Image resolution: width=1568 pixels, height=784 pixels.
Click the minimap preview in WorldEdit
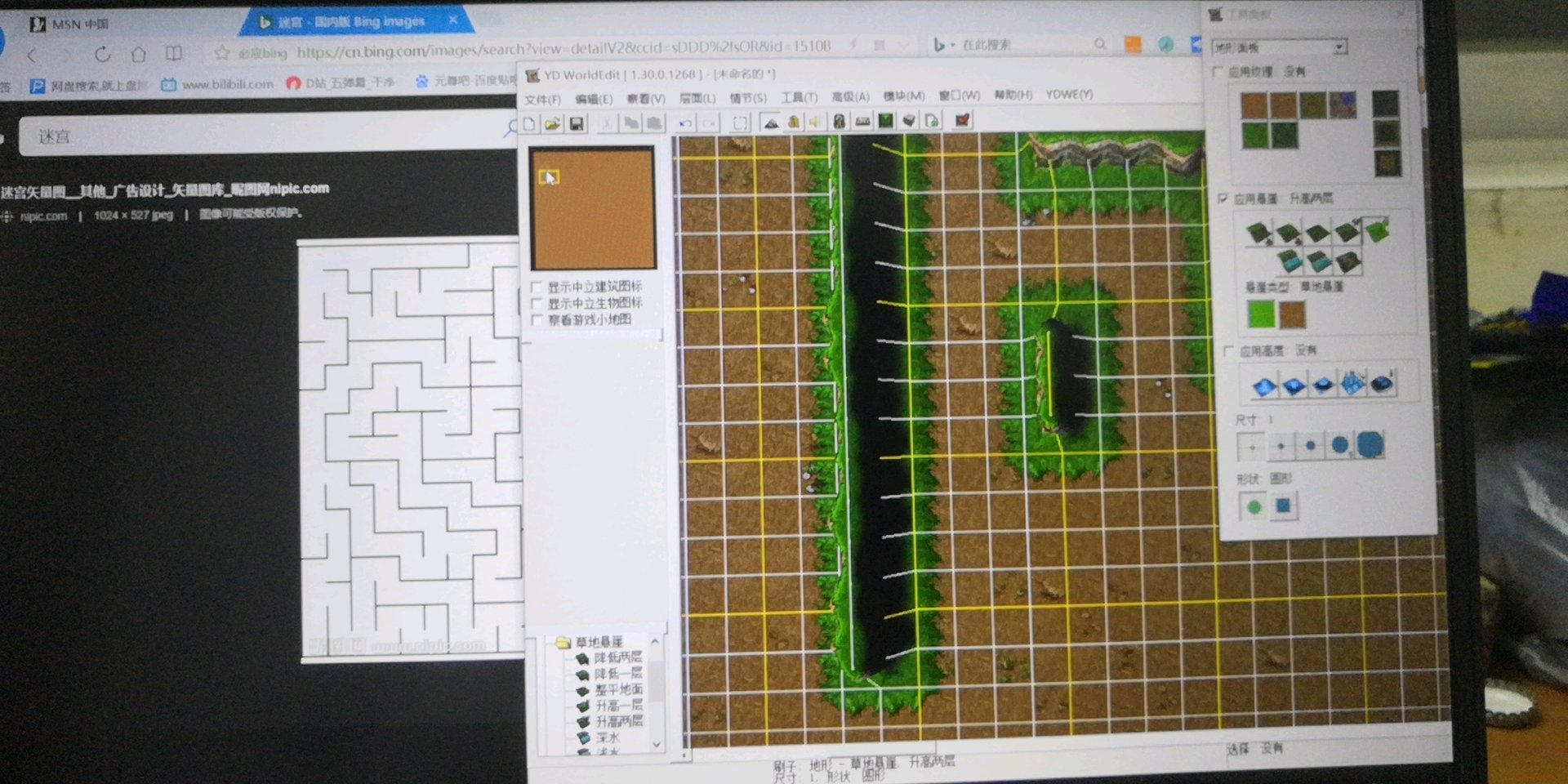coord(593,208)
